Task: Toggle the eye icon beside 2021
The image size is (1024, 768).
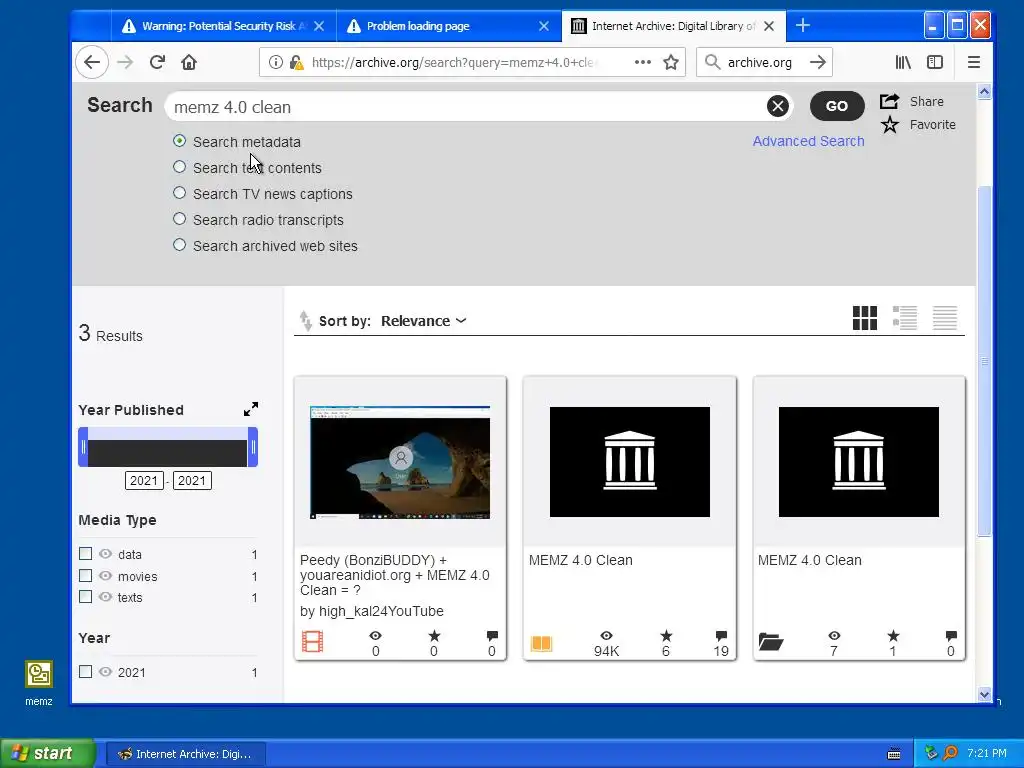Action: coord(105,672)
